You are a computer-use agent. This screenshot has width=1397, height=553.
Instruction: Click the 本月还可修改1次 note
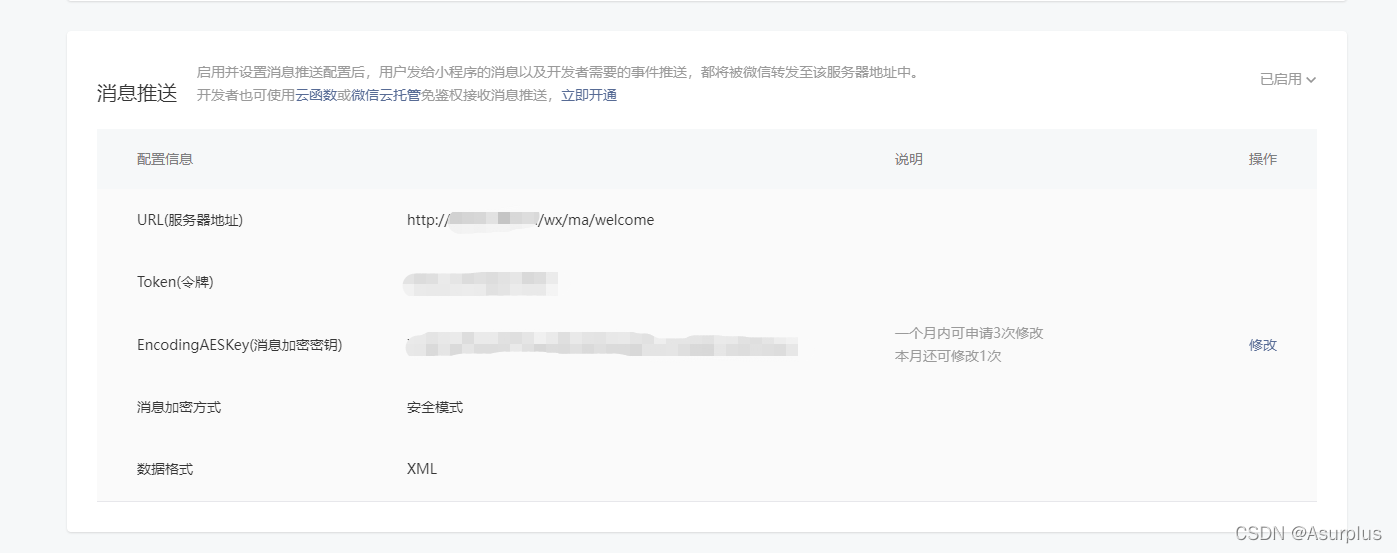pos(948,356)
